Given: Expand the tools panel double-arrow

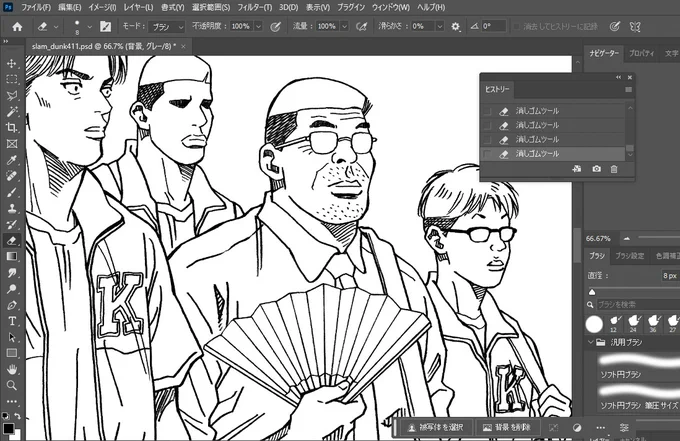Looking at the screenshot, I should click(x=6, y=42).
